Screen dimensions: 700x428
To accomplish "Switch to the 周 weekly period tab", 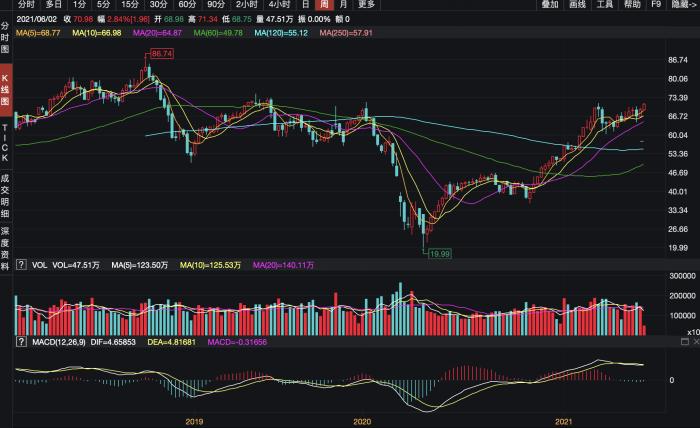I will 324,5.
